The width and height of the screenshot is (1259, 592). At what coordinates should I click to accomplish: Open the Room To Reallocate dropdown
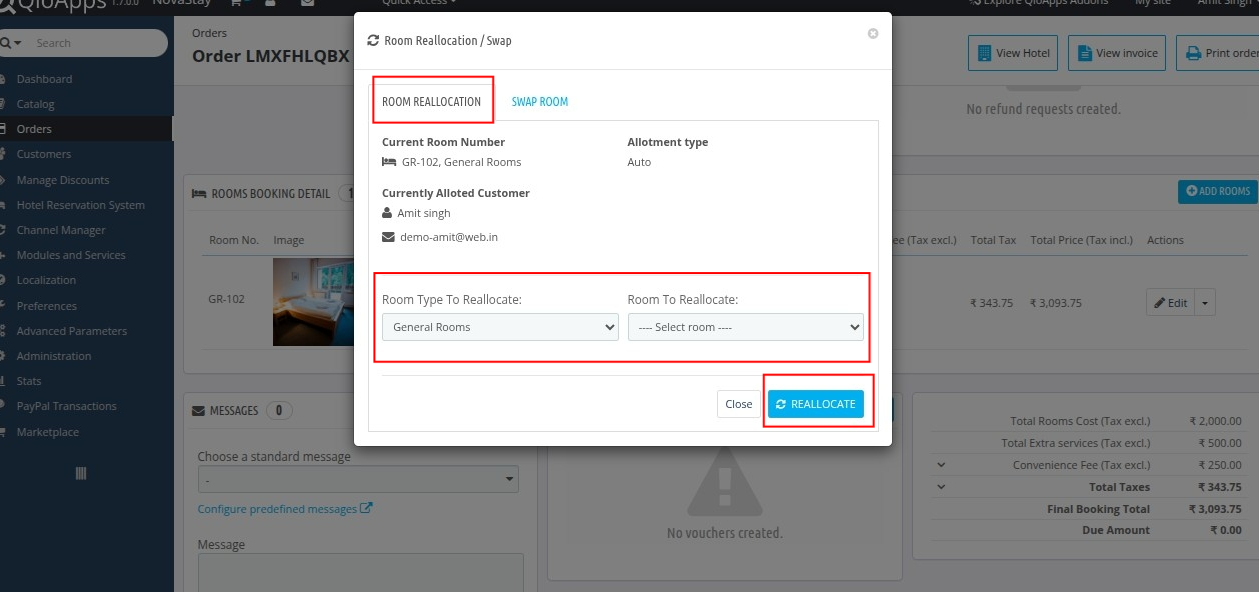tap(745, 327)
